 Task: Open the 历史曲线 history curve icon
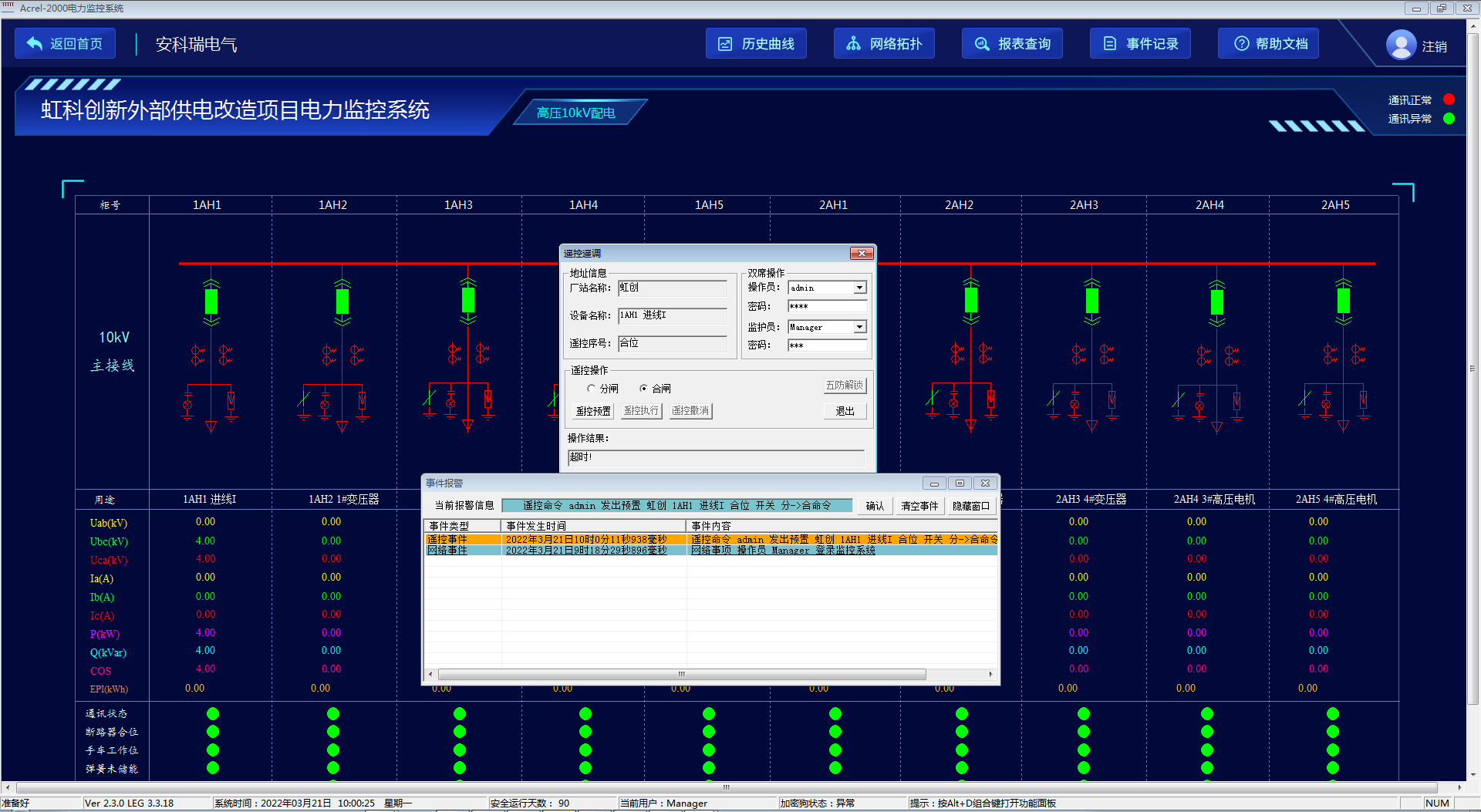[x=725, y=44]
